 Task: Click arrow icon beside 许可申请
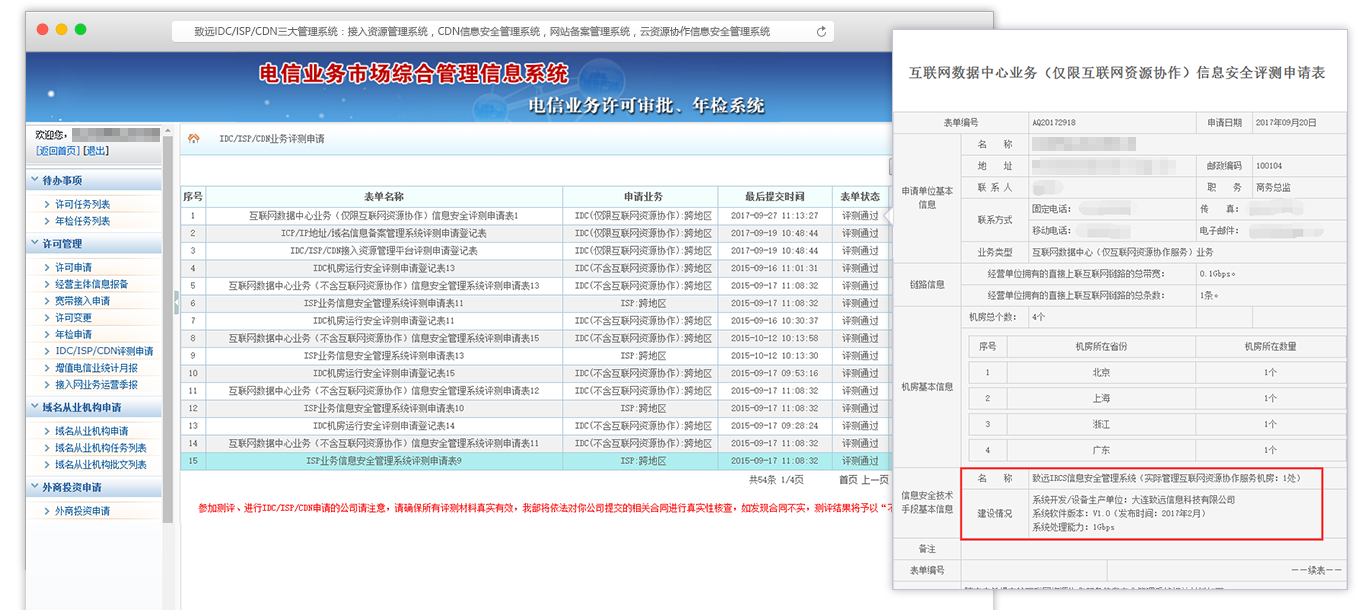coord(47,268)
